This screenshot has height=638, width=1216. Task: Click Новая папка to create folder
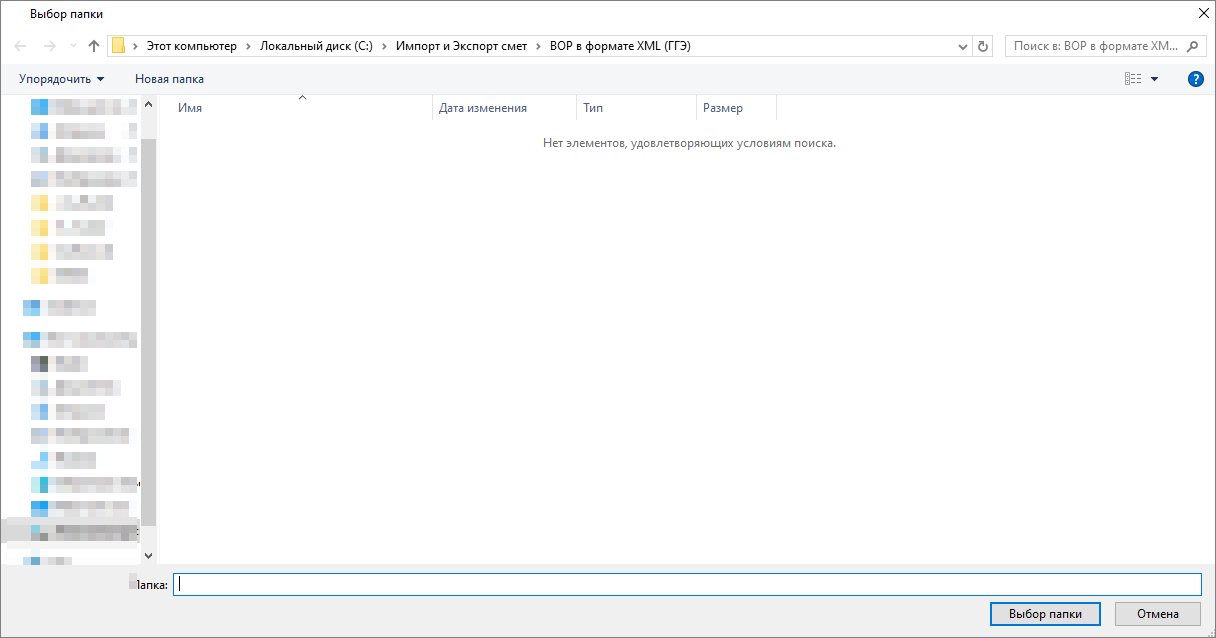pos(169,79)
